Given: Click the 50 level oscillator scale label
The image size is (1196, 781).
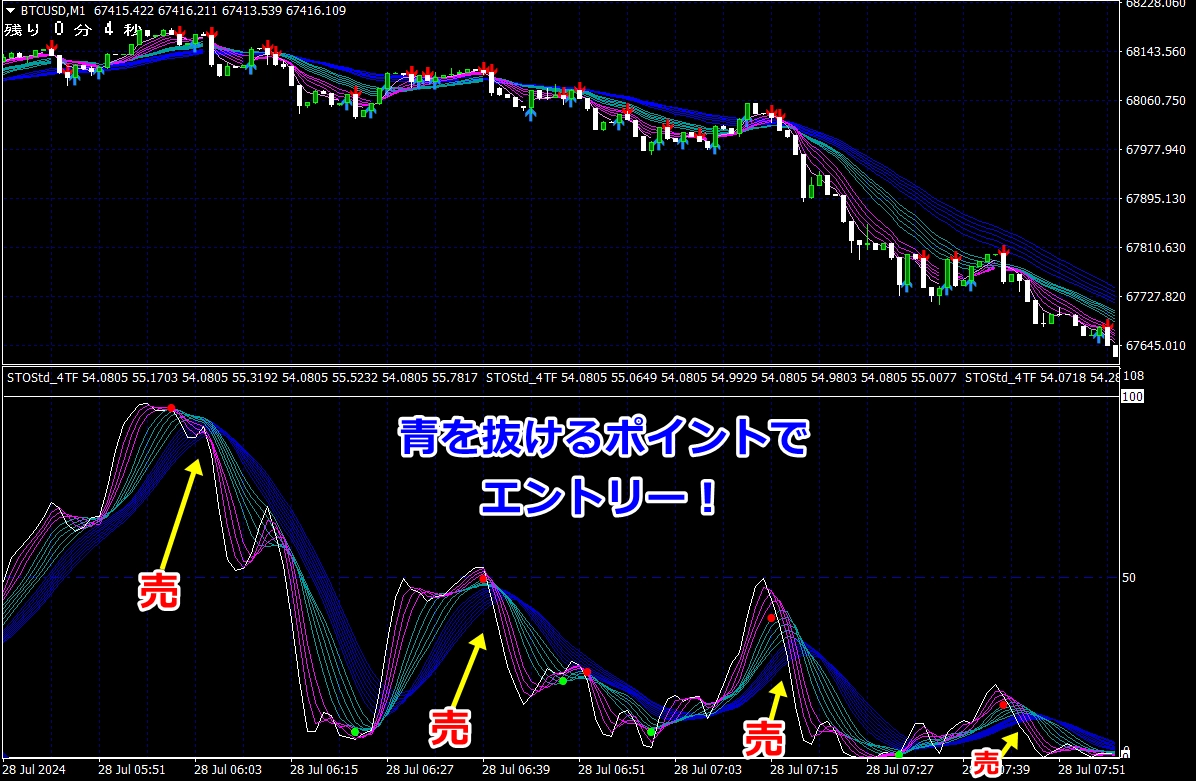Looking at the screenshot, I should (1129, 578).
